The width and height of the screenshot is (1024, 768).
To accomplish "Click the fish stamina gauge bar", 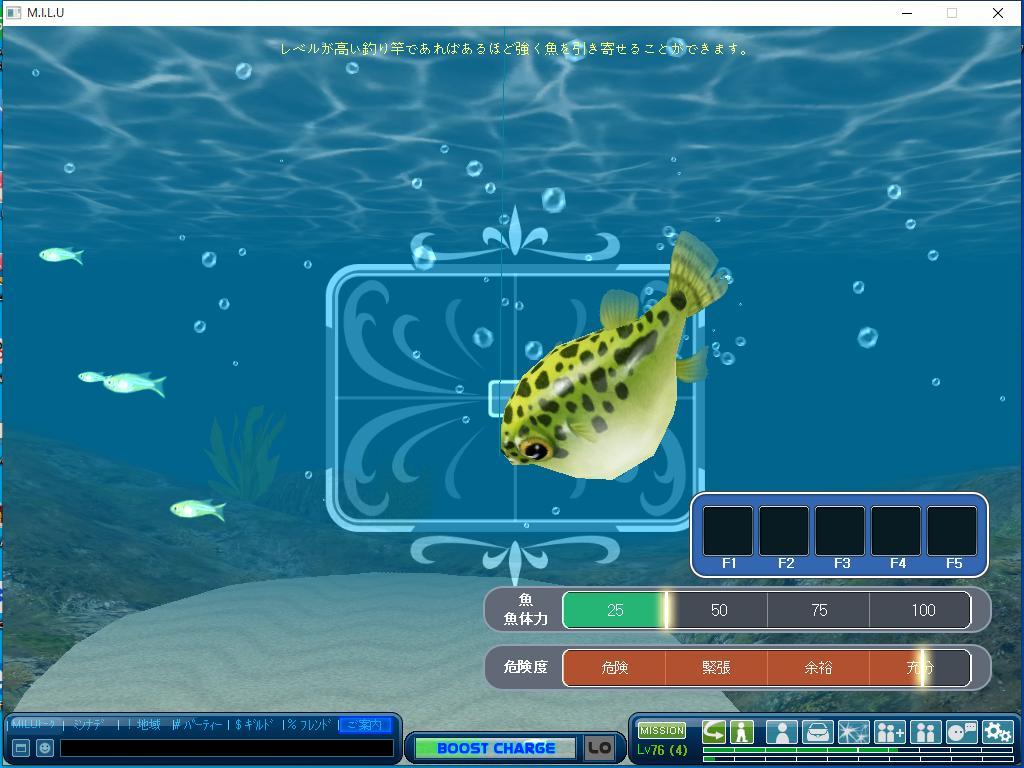I will coord(766,610).
